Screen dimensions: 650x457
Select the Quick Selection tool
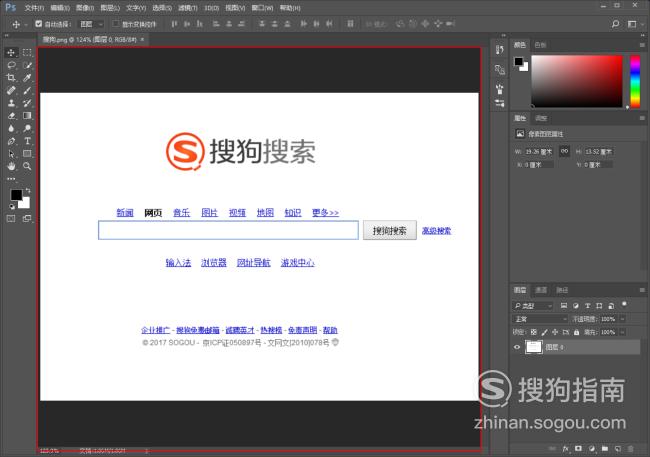[27, 65]
